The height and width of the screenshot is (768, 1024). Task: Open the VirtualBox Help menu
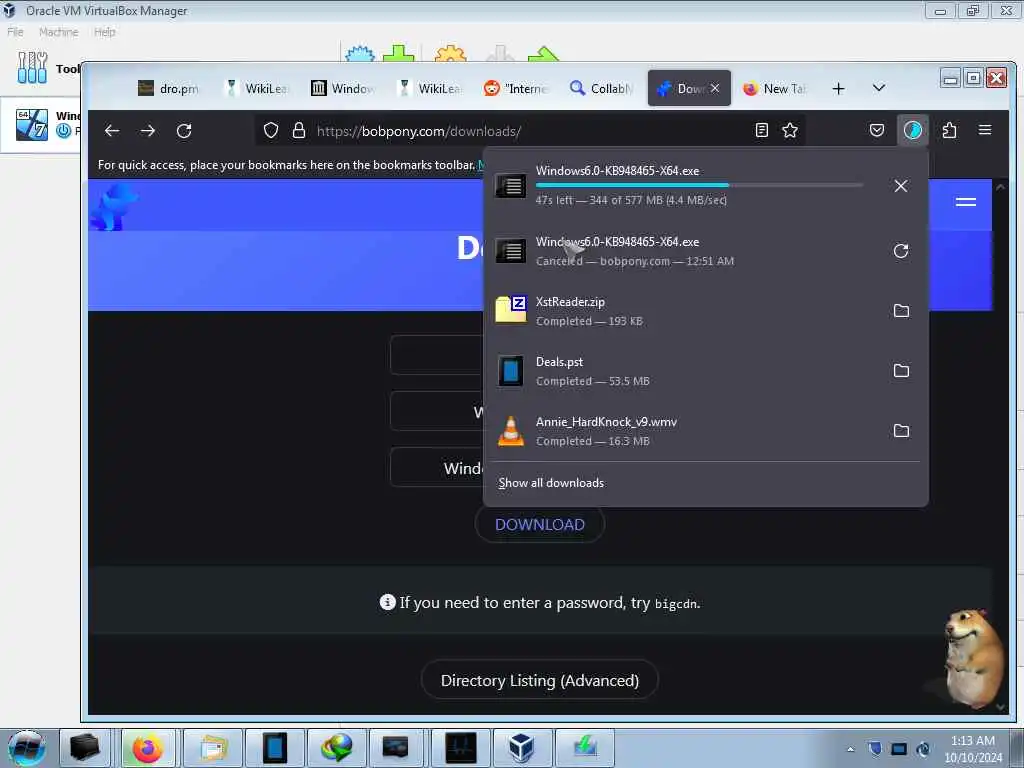[x=104, y=32]
